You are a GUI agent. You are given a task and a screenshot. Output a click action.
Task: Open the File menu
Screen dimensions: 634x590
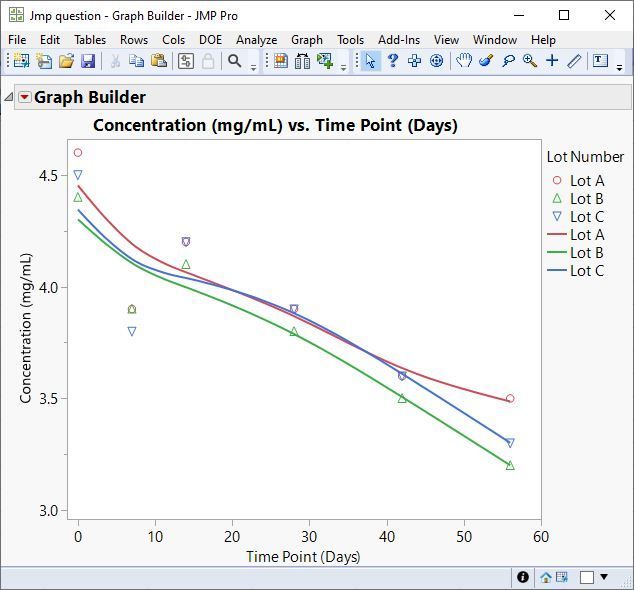(x=17, y=40)
